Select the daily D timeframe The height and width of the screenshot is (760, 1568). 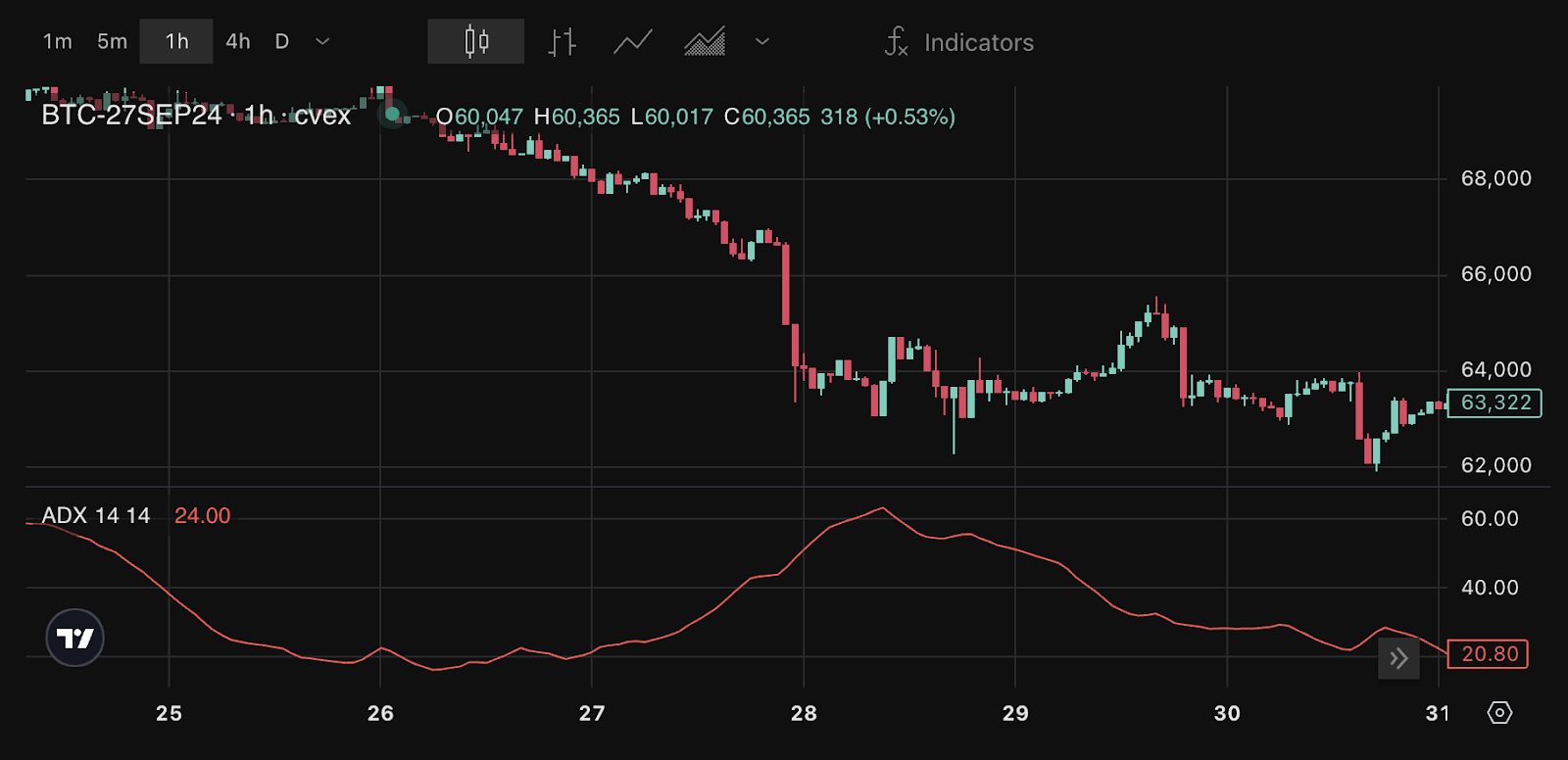pyautogui.click(x=282, y=41)
